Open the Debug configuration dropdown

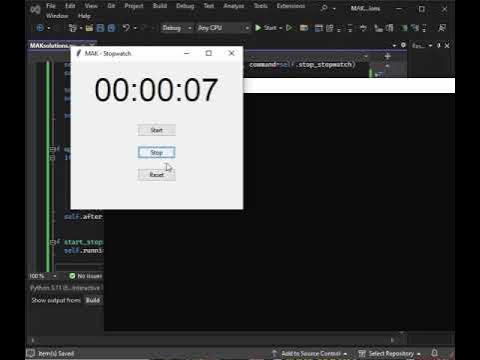[177, 28]
